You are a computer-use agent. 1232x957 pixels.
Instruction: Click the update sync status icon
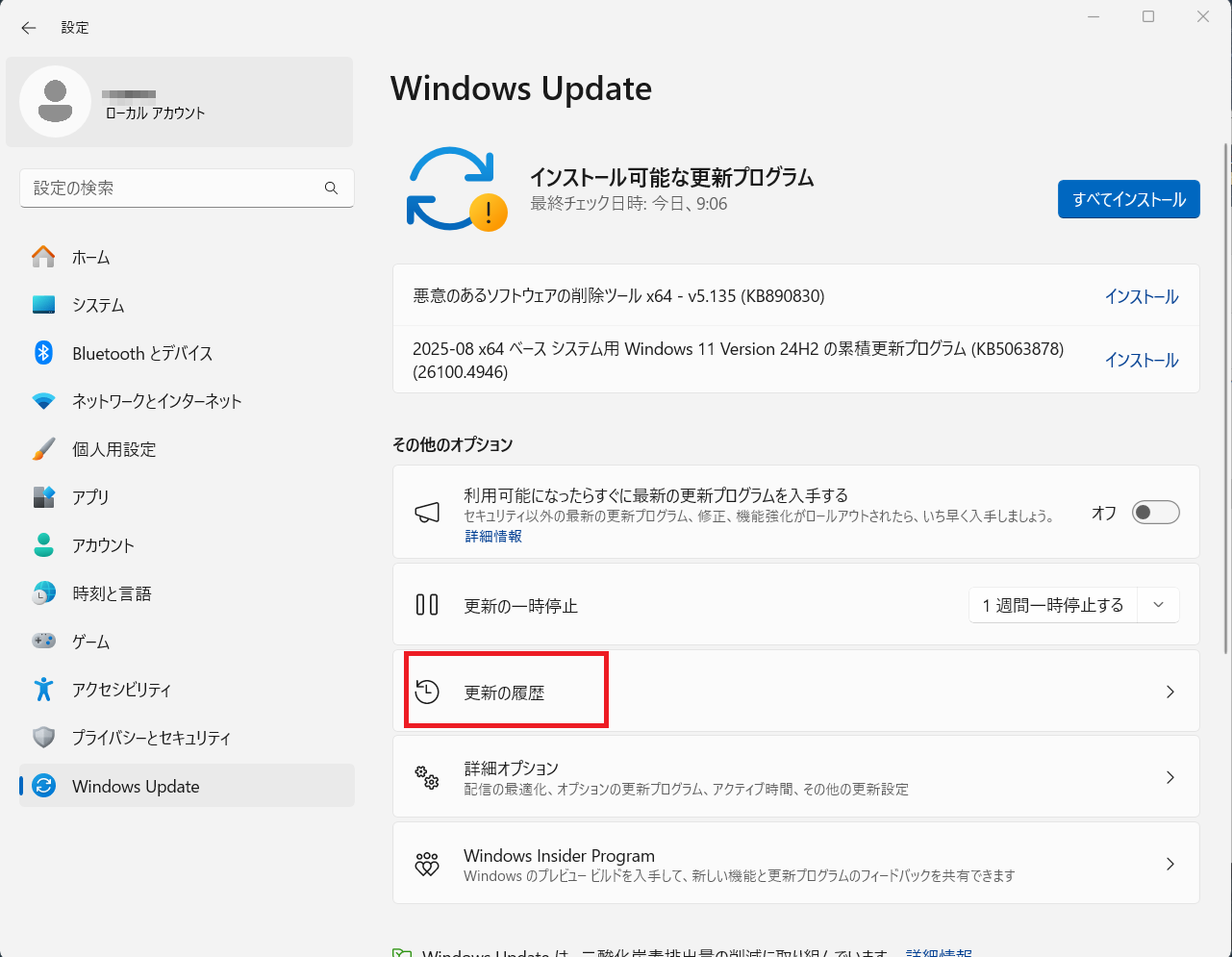point(458,189)
